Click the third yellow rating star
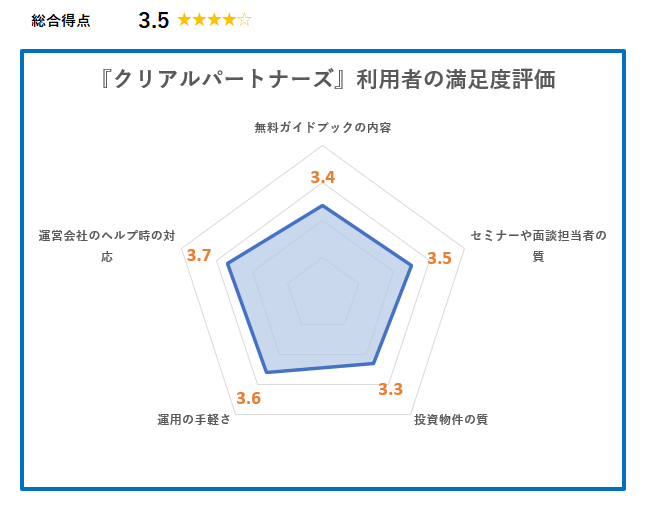 pos(214,20)
